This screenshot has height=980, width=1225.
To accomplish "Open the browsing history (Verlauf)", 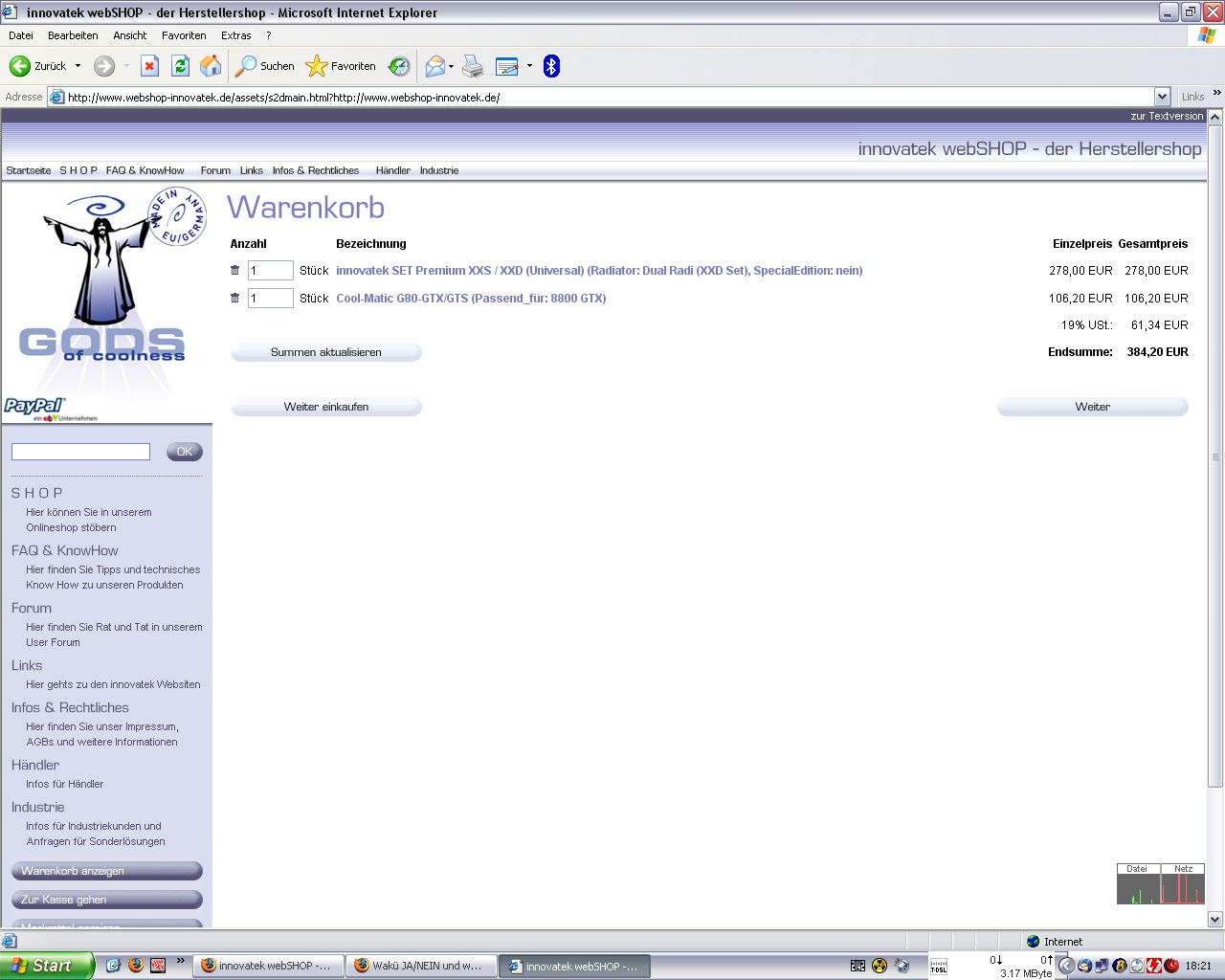I will [x=399, y=66].
